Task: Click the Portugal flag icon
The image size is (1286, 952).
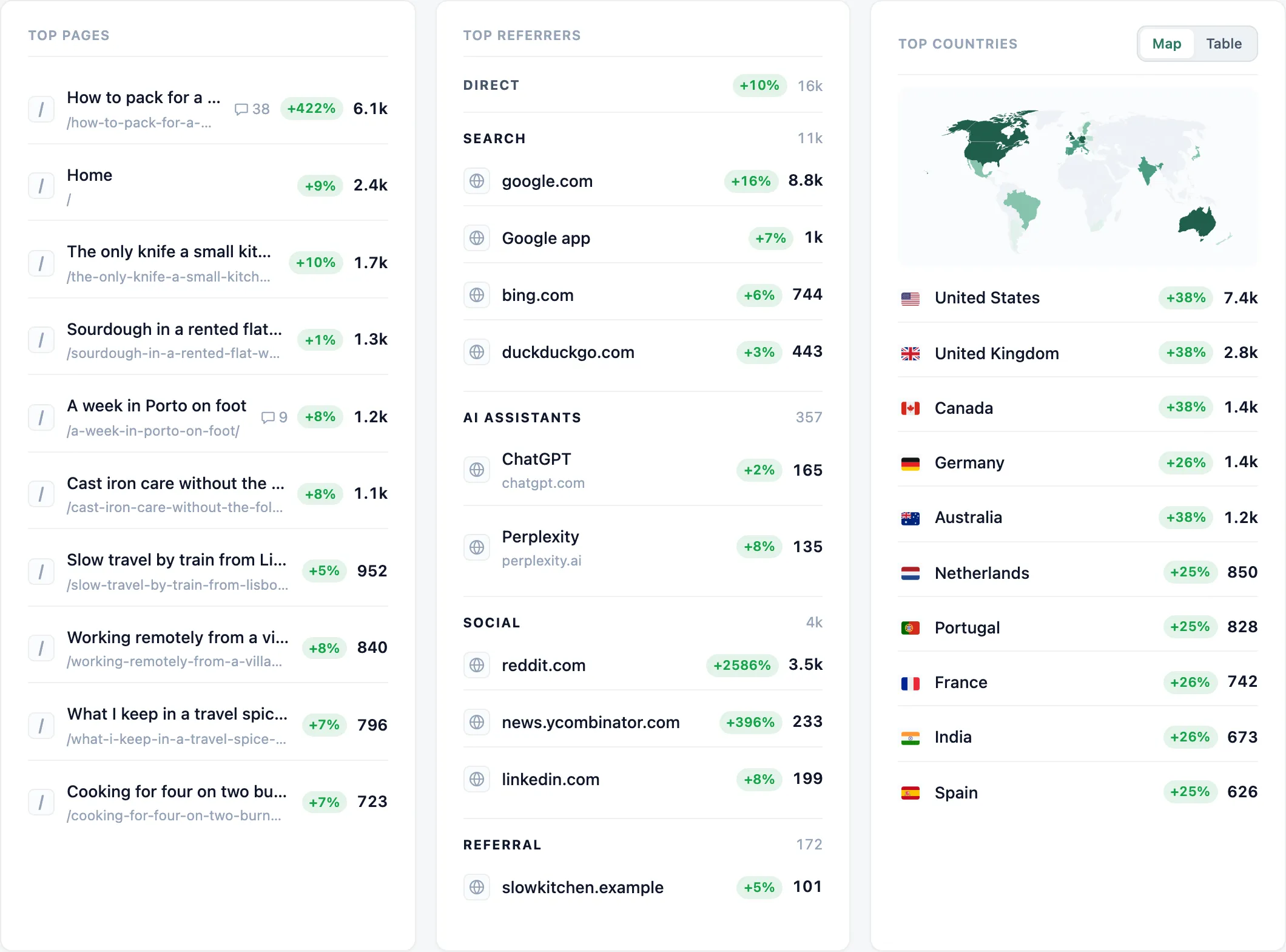Action: [911, 628]
